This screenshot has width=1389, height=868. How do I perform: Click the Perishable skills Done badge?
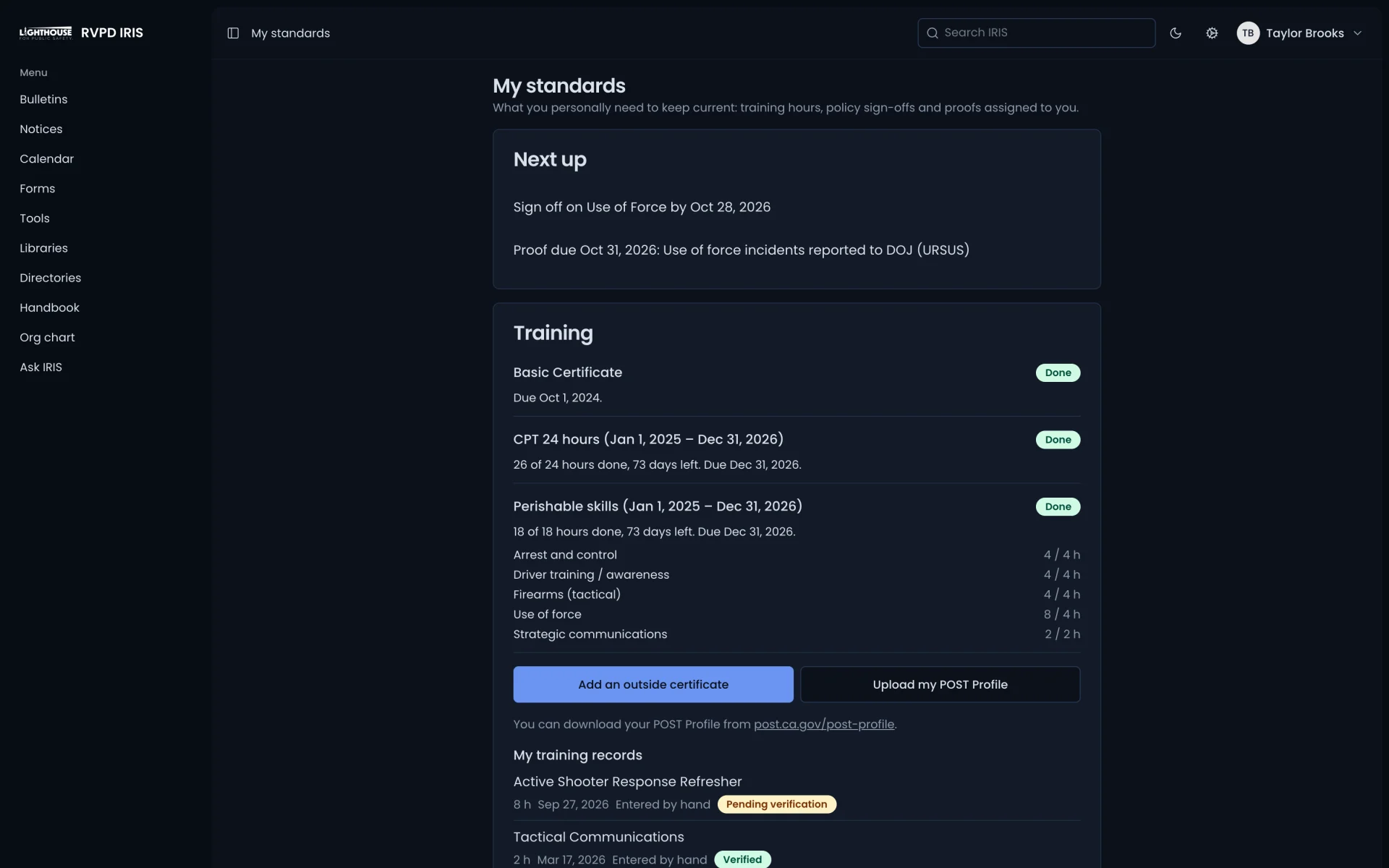point(1058,506)
